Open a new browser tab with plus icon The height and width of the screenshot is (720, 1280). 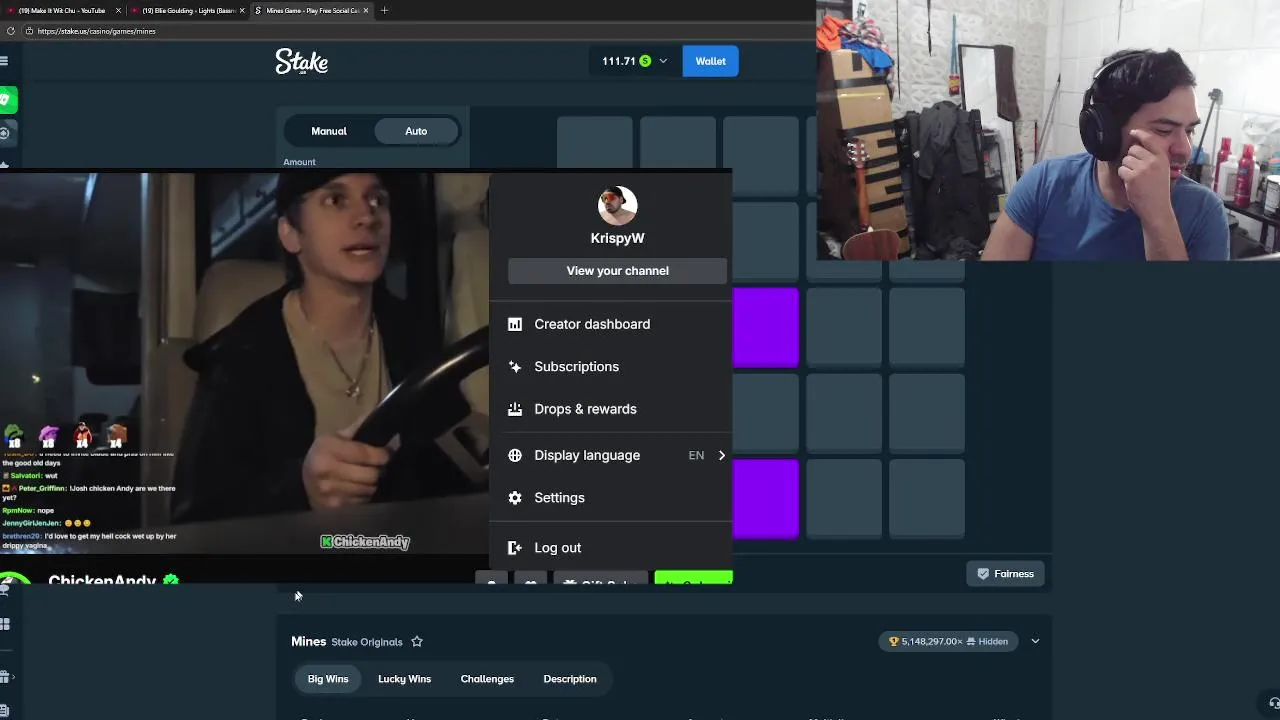pyautogui.click(x=384, y=10)
